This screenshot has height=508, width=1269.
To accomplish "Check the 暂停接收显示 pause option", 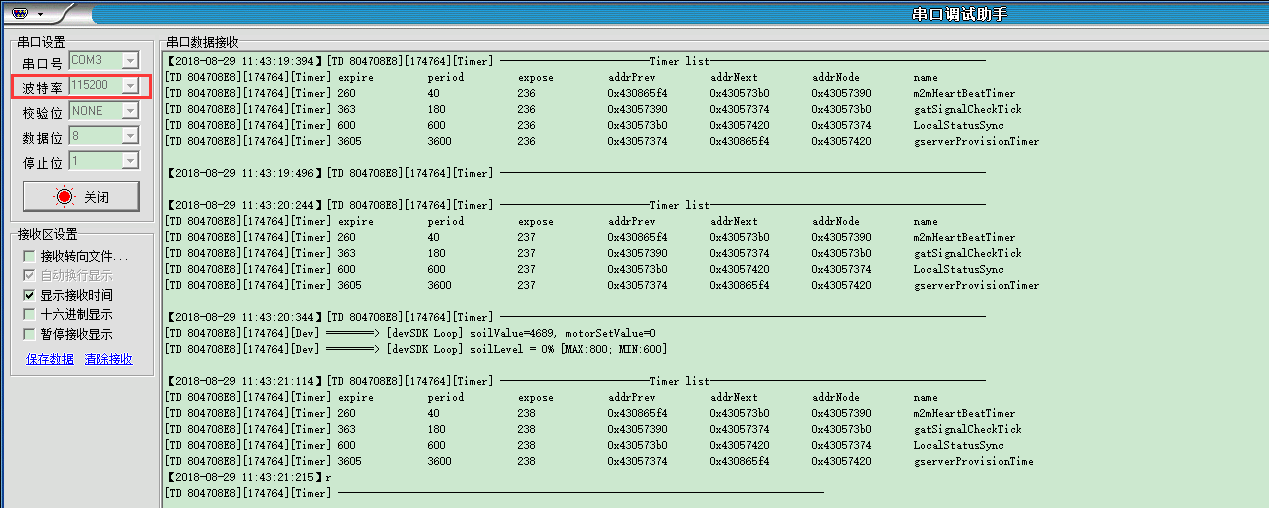I will point(29,335).
